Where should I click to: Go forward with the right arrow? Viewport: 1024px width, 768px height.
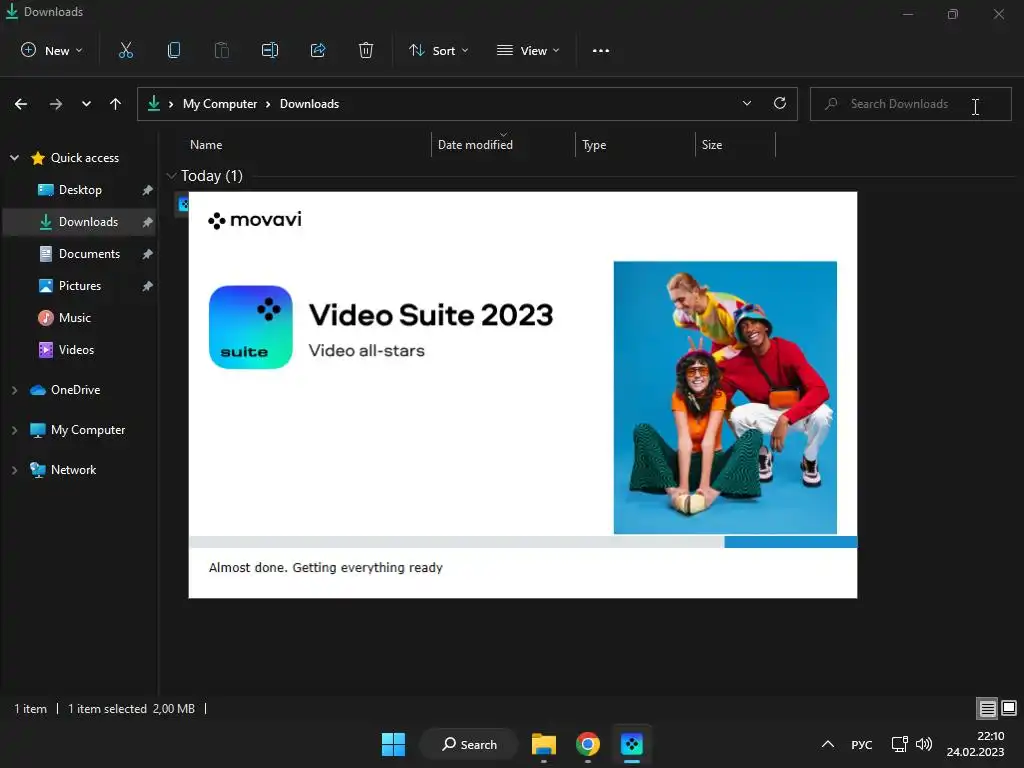point(56,104)
